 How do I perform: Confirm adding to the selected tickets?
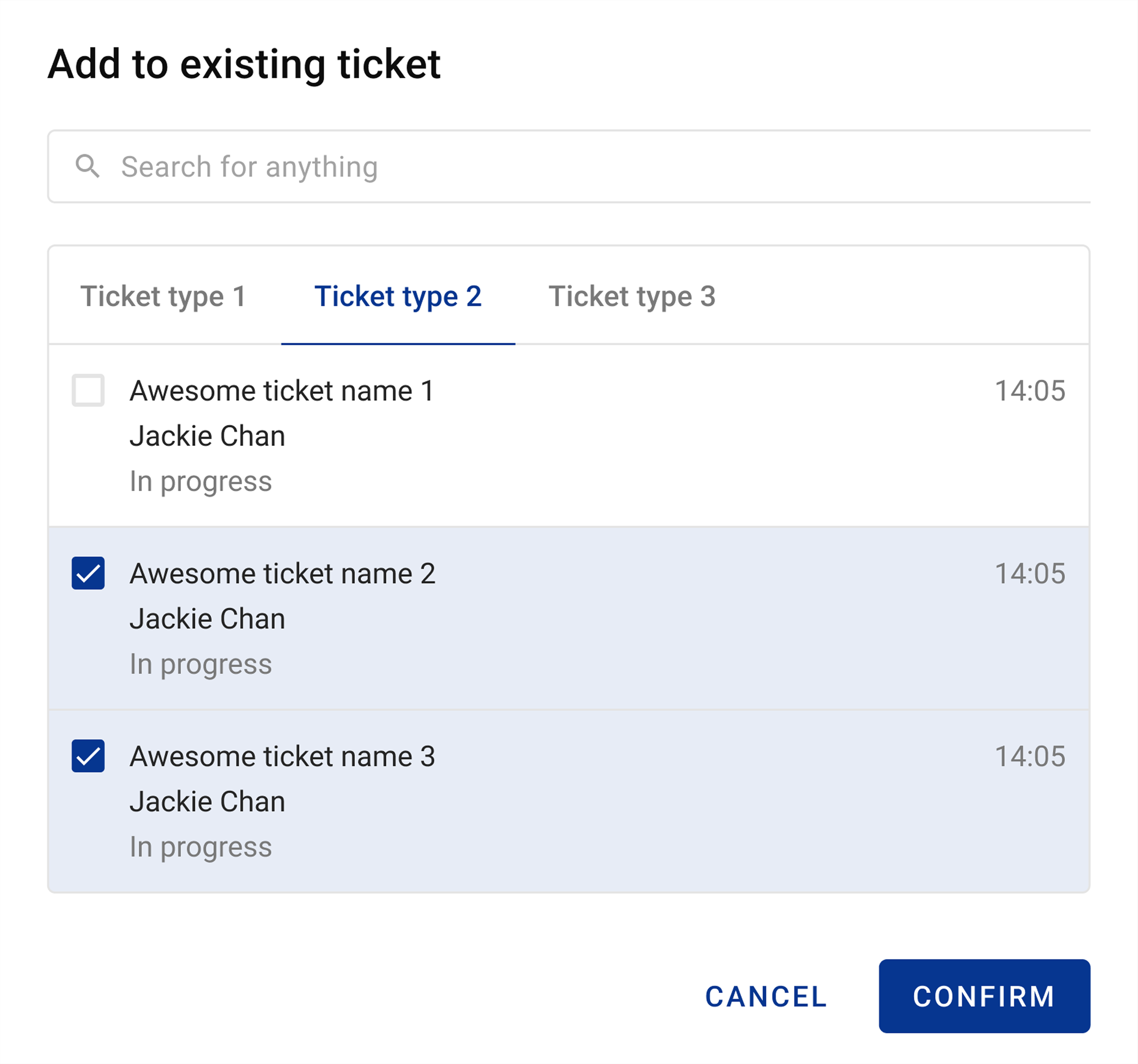pyautogui.click(x=984, y=996)
